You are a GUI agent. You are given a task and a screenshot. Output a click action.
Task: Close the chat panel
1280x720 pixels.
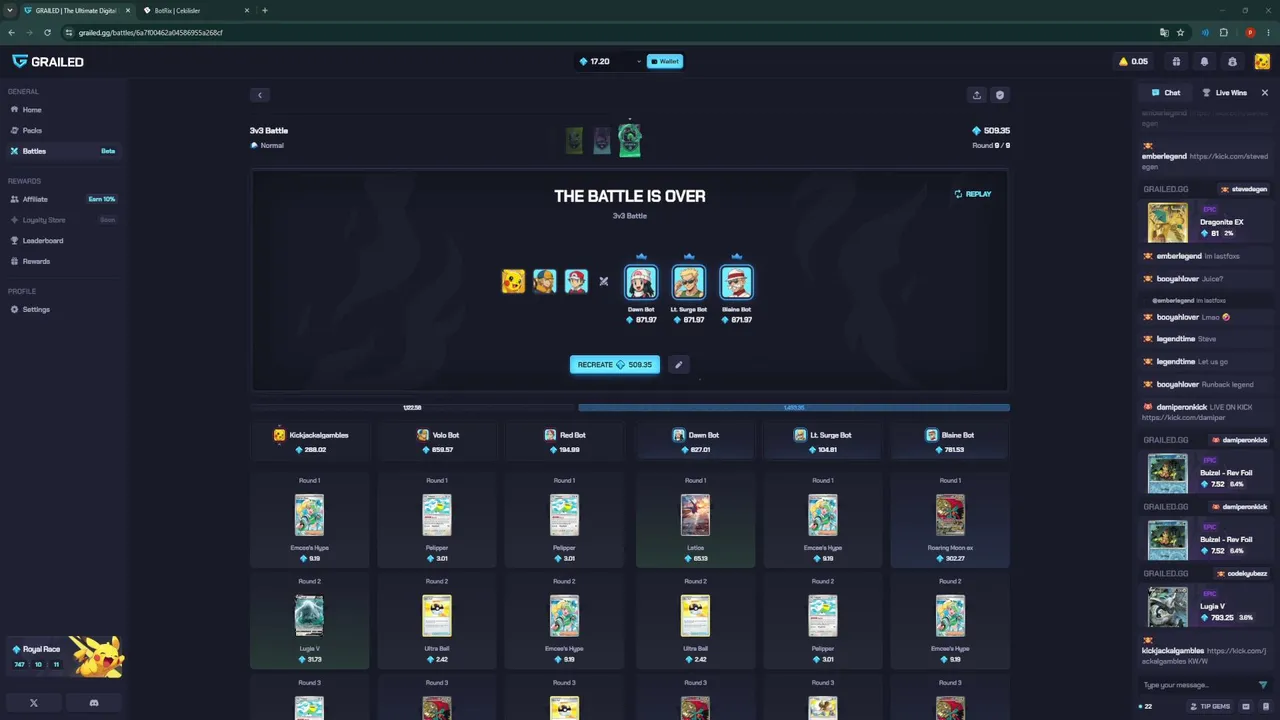click(1265, 93)
